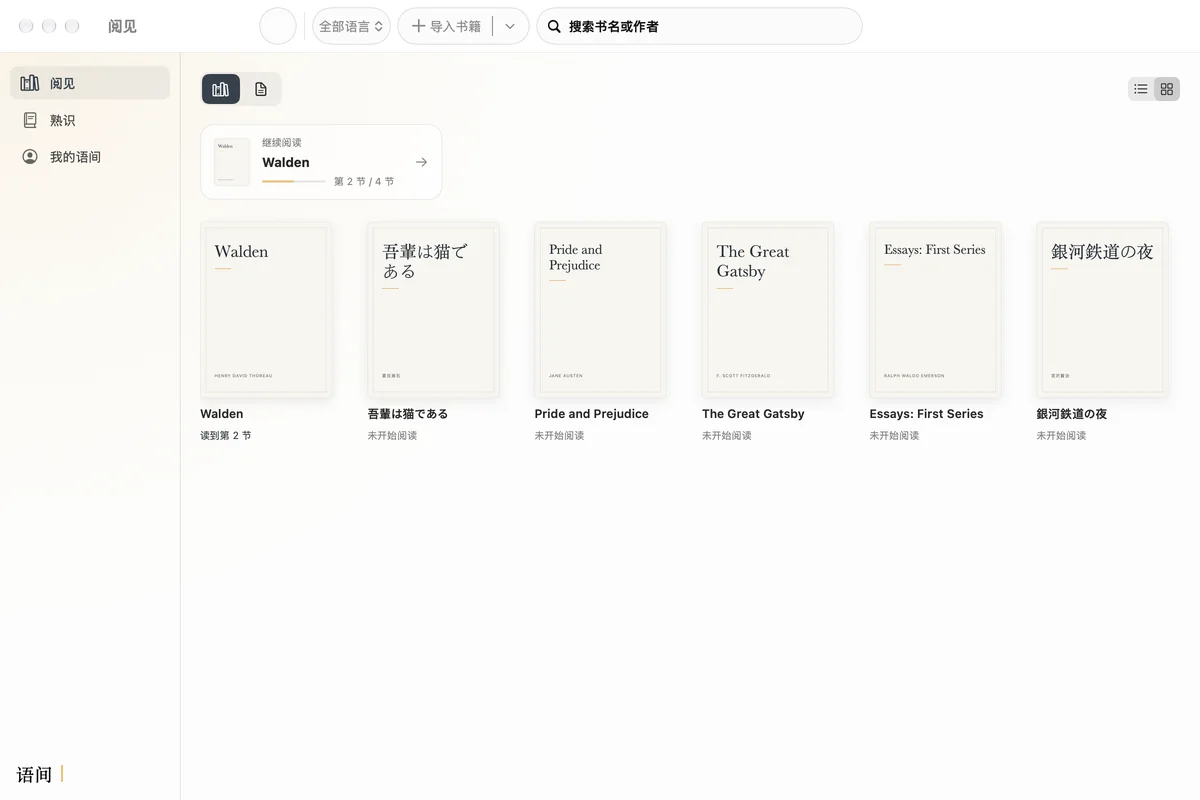Switch to the articles document tab
This screenshot has height=800, width=1200.
pos(261,89)
